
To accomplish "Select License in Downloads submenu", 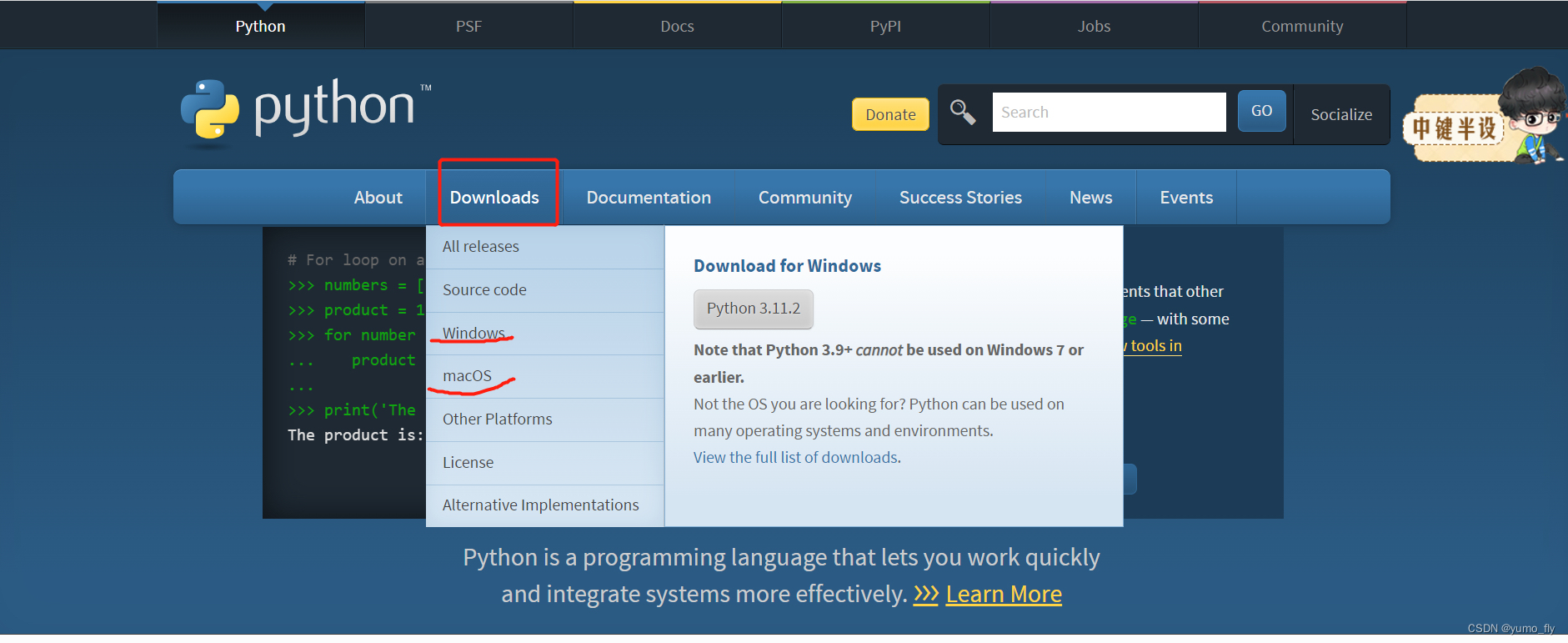I will pos(545,463).
